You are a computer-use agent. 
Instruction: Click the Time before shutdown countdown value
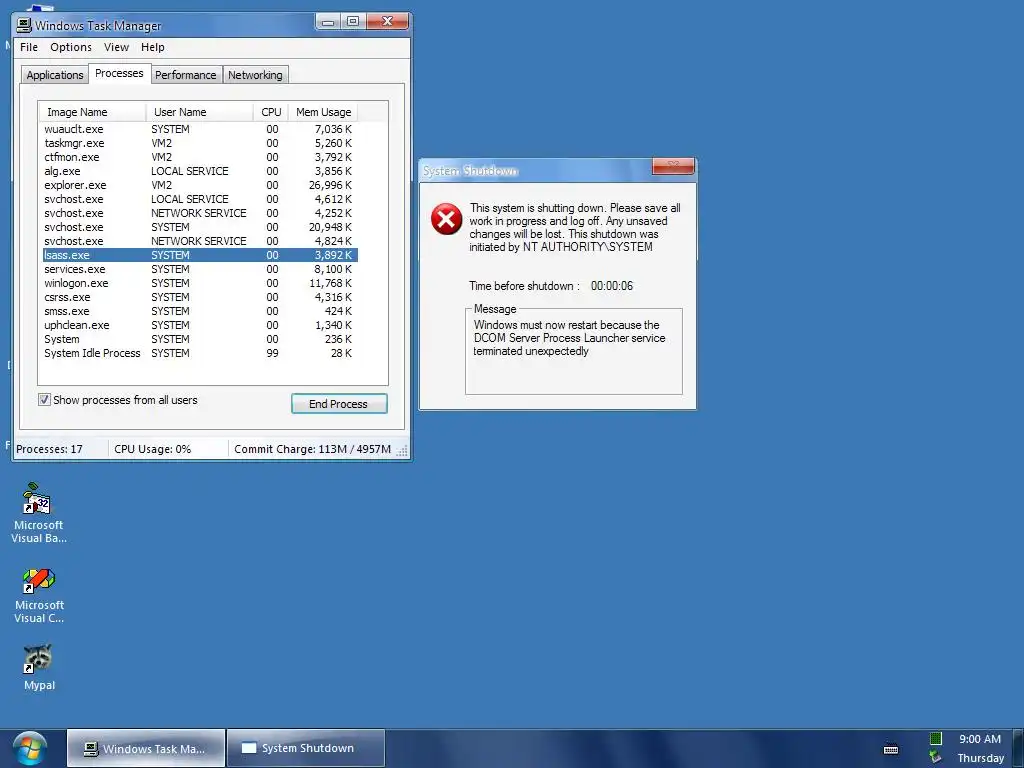[x=612, y=286]
